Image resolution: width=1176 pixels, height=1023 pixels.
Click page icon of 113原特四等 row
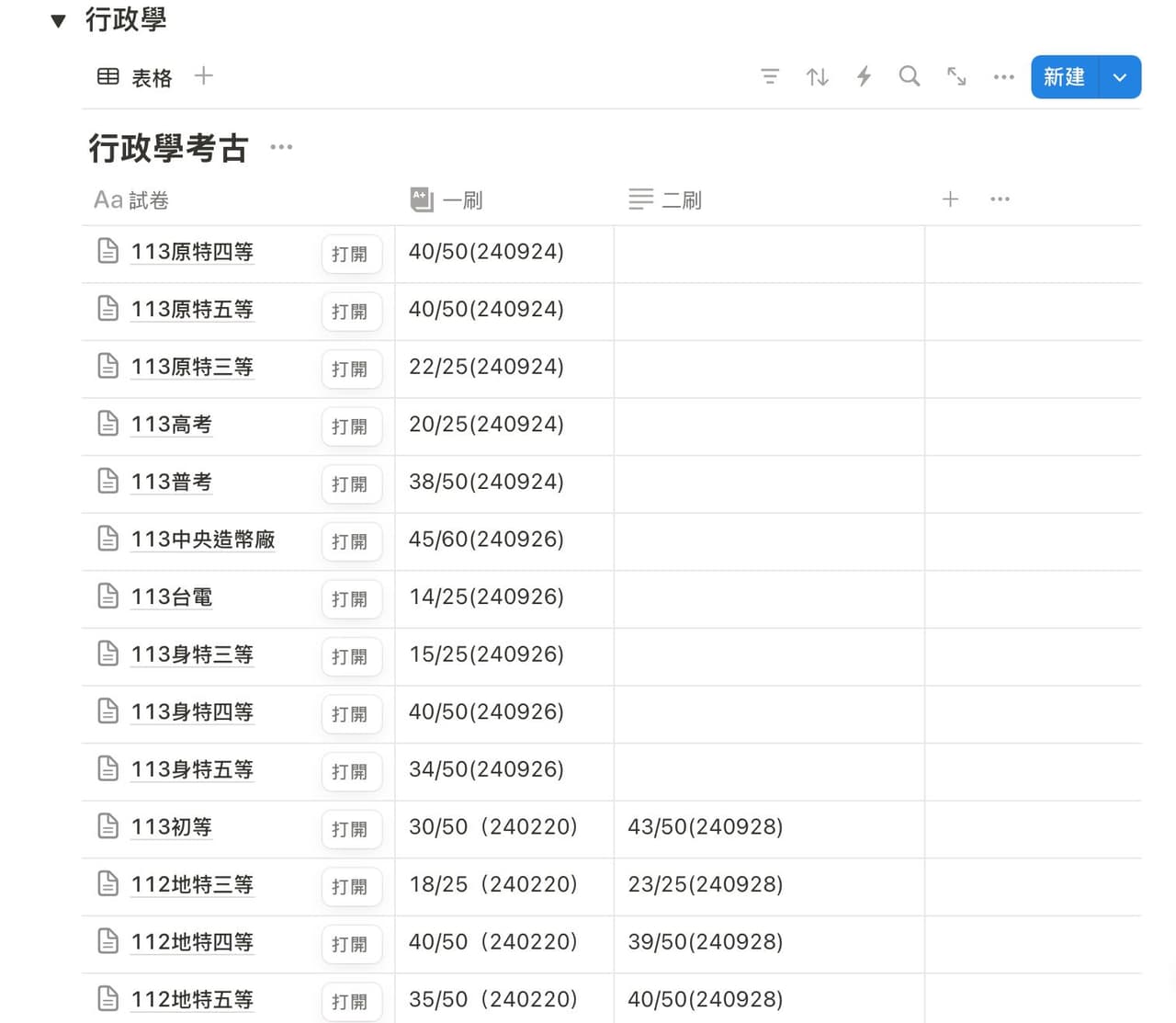[x=107, y=250]
